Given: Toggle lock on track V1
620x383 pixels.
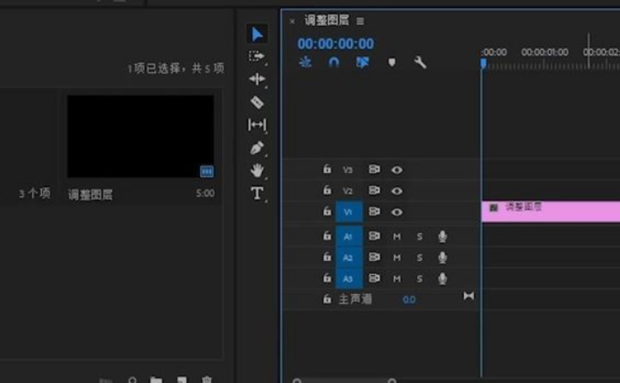Looking at the screenshot, I should (327, 211).
